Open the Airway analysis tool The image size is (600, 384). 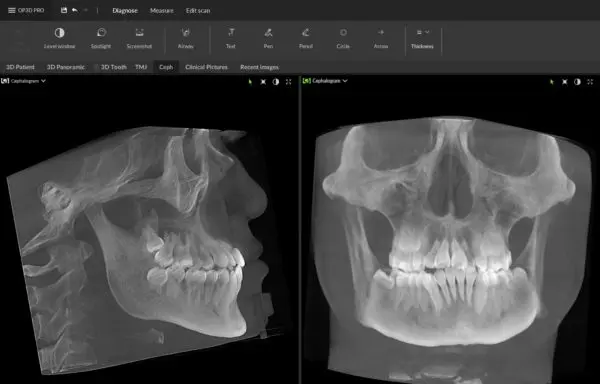point(186,38)
